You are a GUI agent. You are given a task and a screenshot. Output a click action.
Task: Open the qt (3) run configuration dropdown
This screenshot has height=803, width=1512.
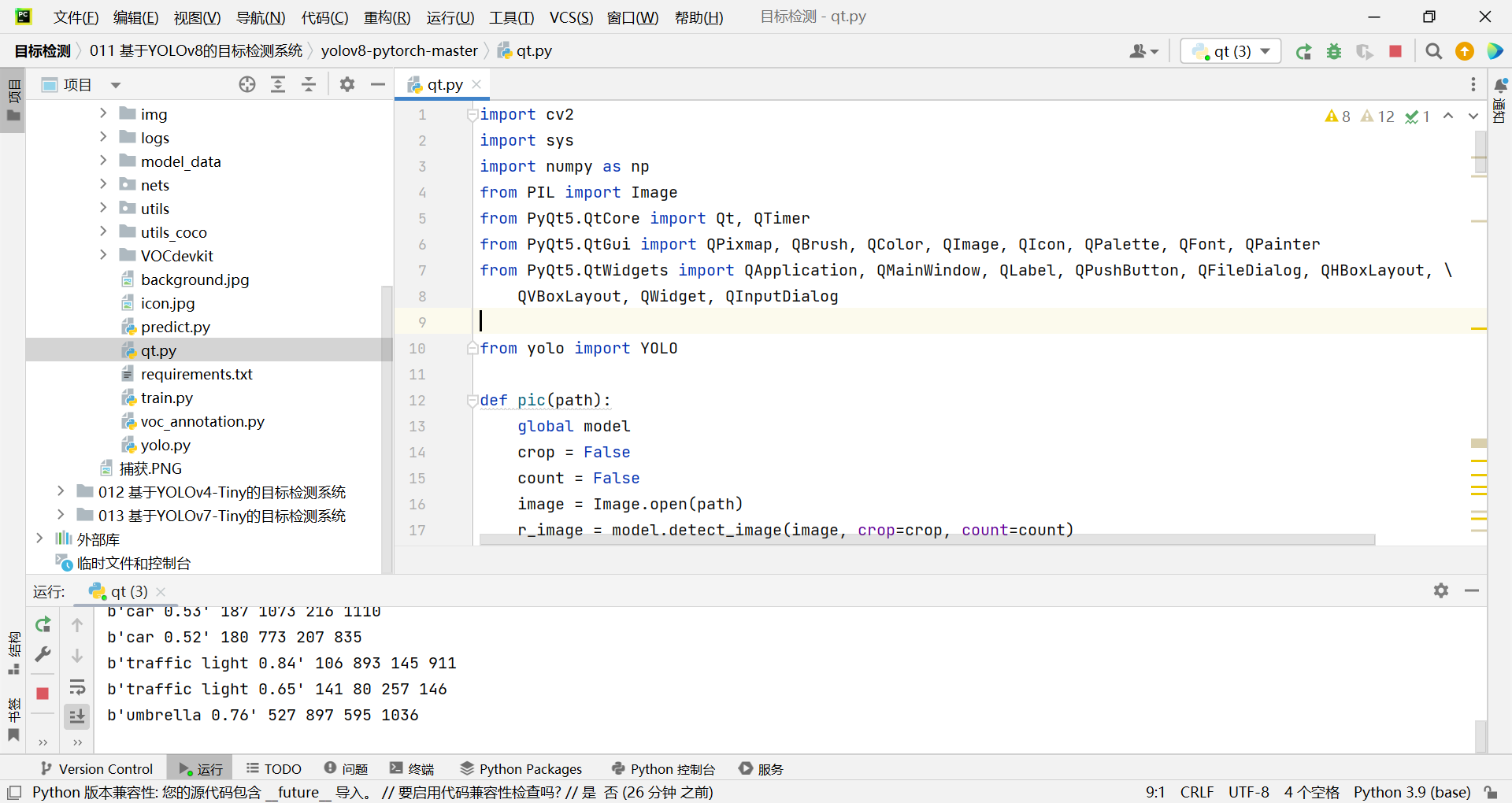click(x=1231, y=52)
